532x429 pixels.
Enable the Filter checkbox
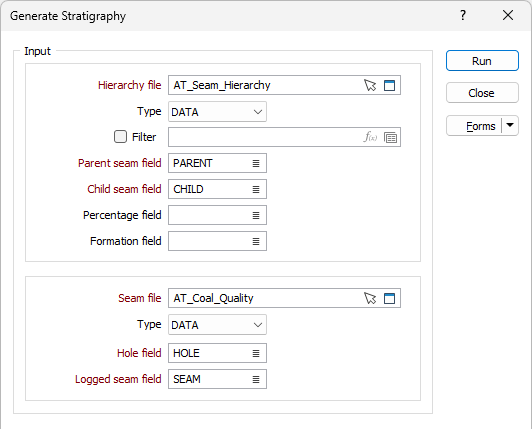point(120,137)
